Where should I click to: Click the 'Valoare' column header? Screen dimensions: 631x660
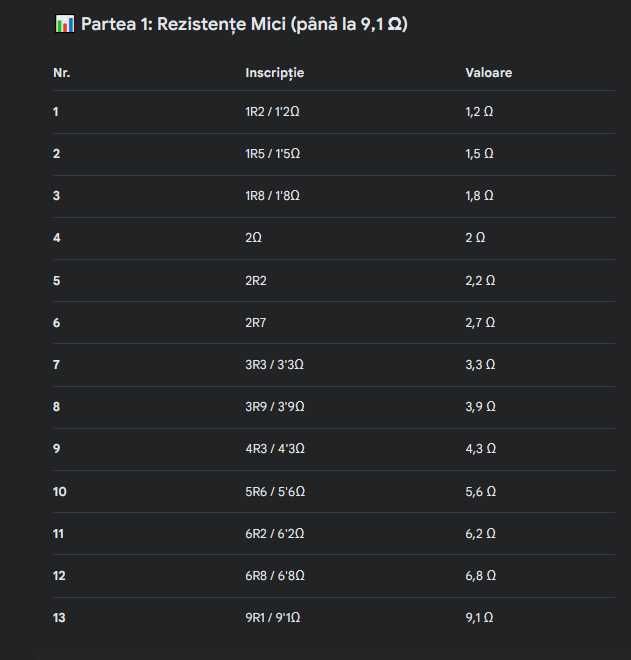[x=489, y=73]
